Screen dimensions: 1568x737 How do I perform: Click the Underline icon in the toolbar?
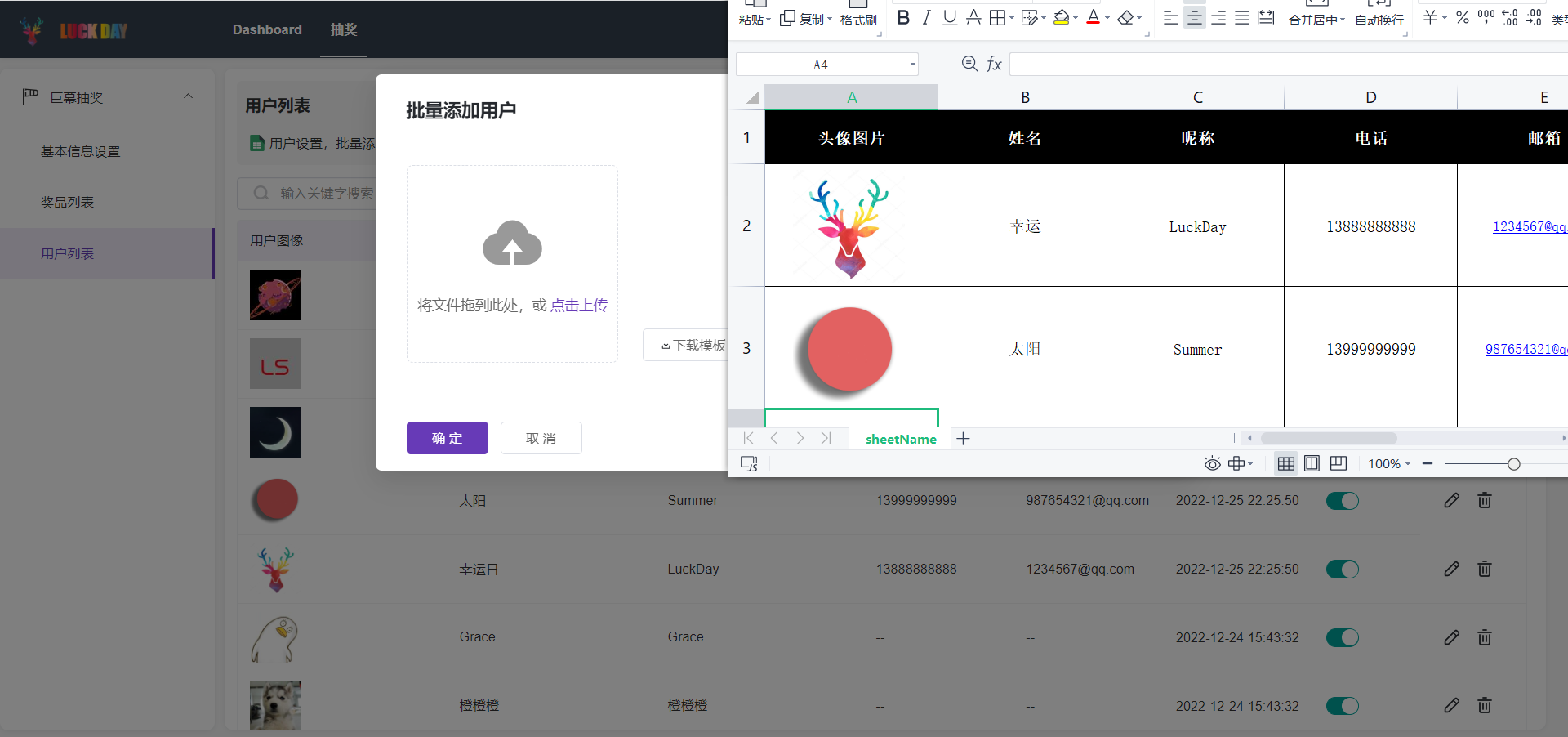(949, 18)
